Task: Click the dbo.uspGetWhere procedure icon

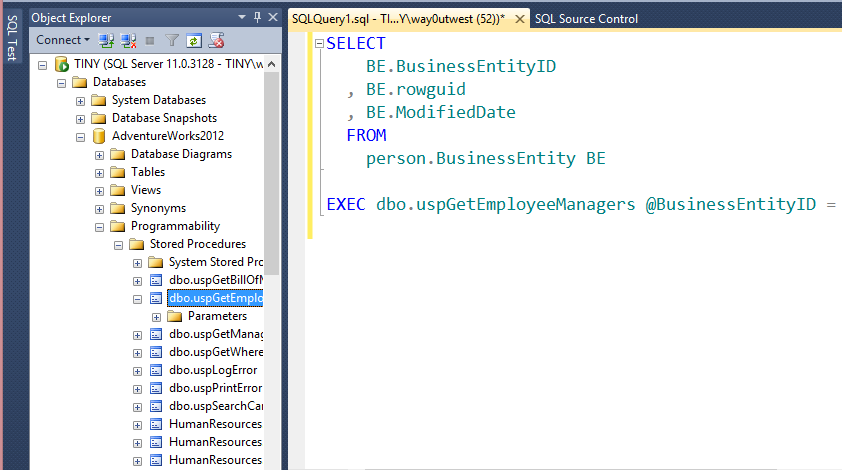Action: 156,352
